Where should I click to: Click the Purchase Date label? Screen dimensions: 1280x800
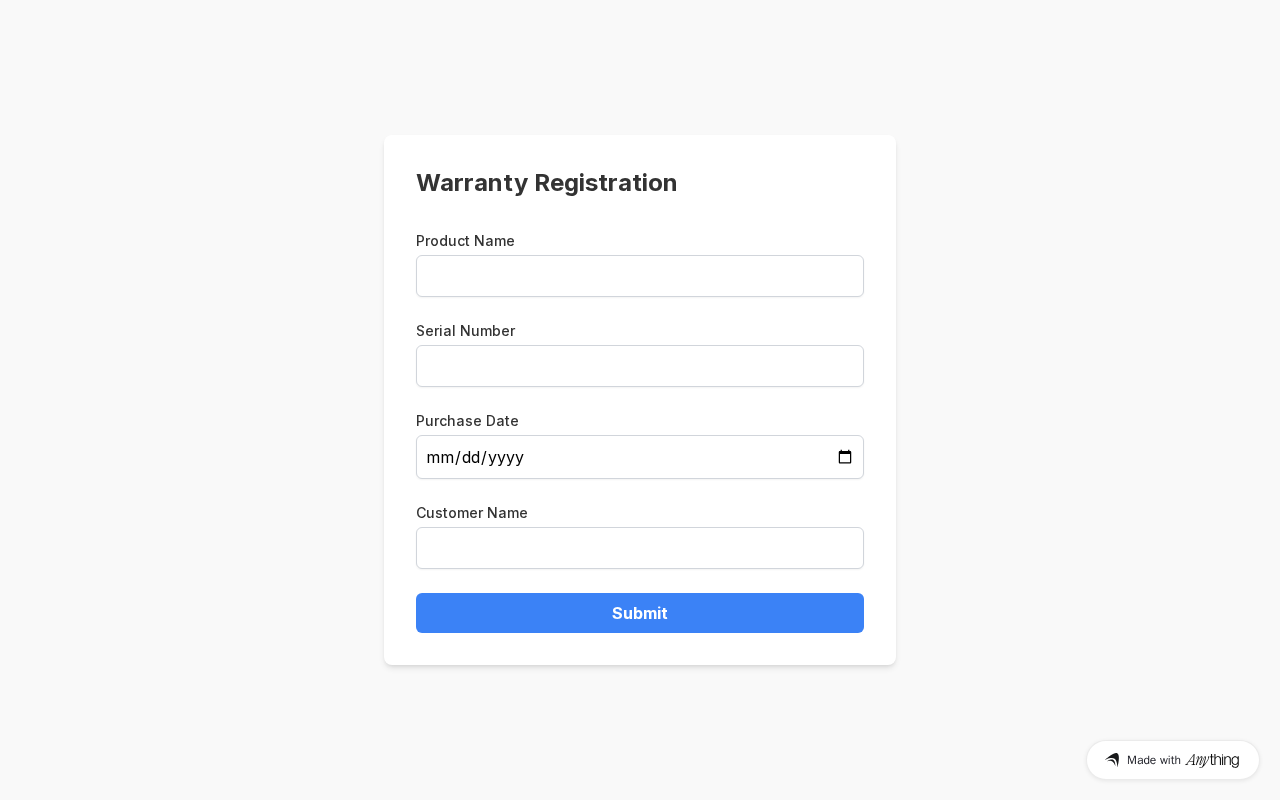coord(467,421)
